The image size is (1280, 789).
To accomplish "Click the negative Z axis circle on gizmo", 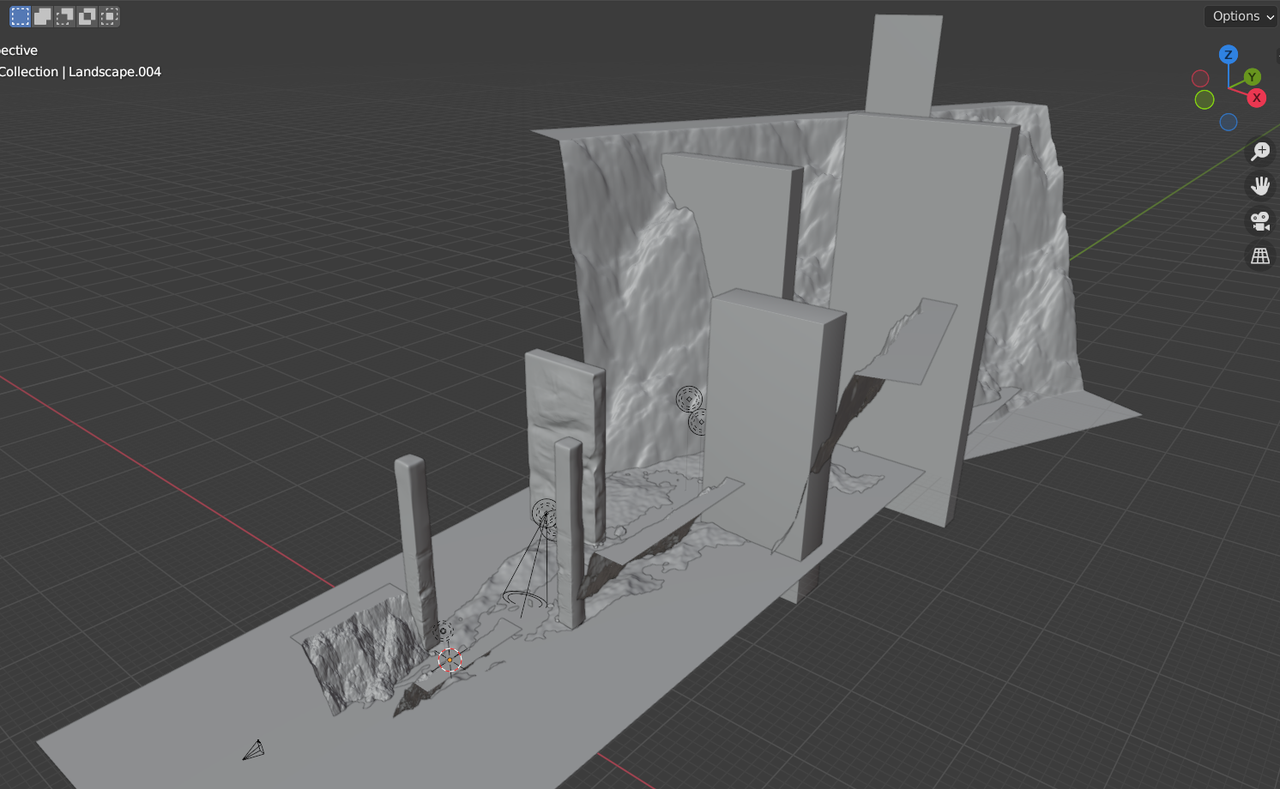I will click(x=1228, y=122).
